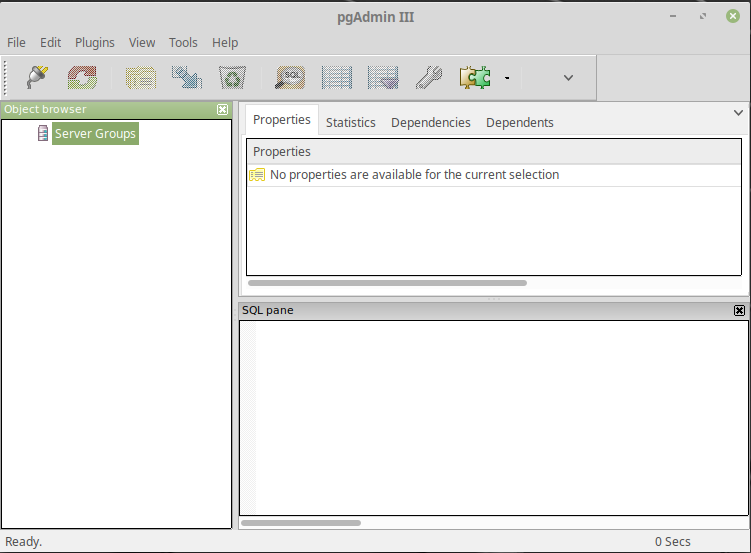Open the Plugins dropdown arrow beside puzzle icon
751x553 pixels.
pyautogui.click(x=507, y=78)
